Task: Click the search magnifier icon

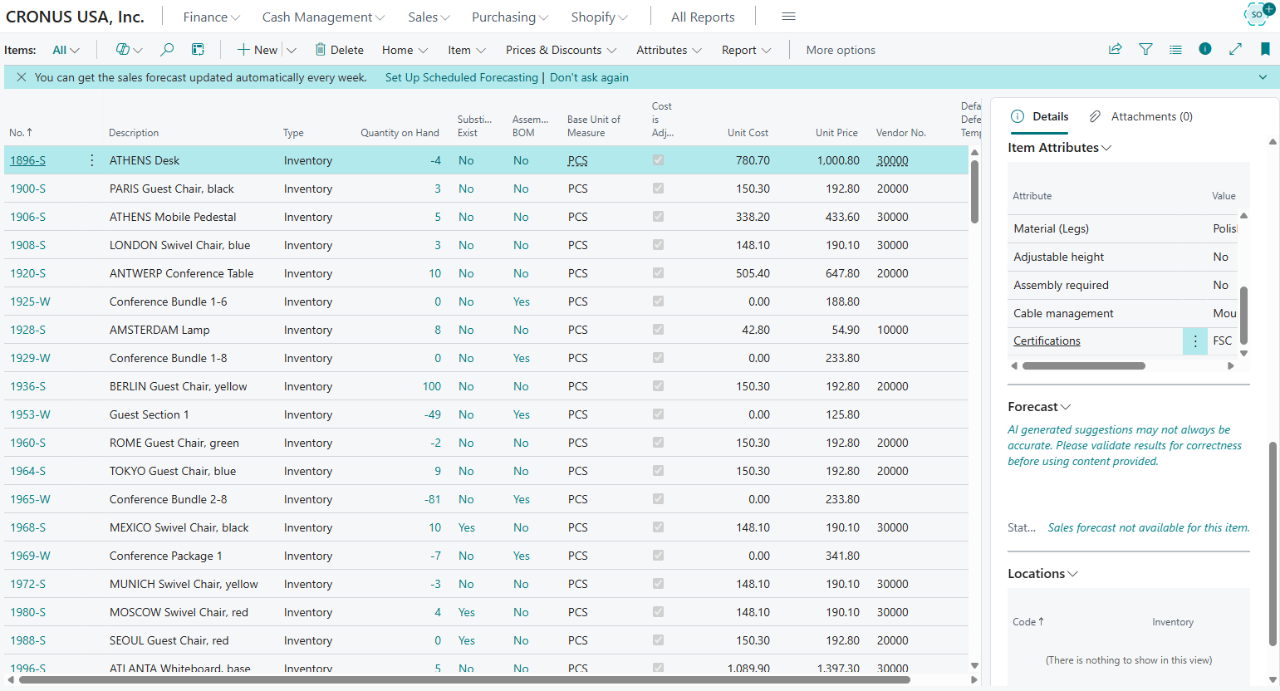Action: click(x=167, y=50)
